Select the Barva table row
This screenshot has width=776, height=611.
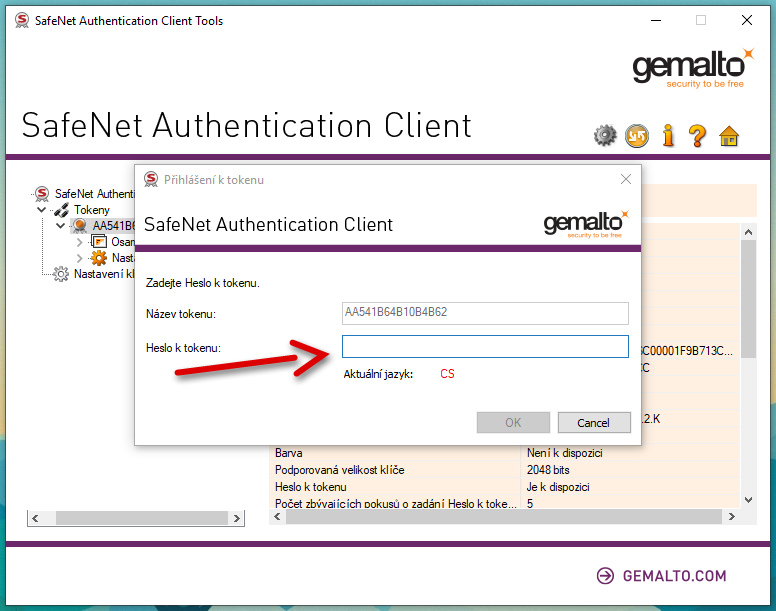click(504, 453)
